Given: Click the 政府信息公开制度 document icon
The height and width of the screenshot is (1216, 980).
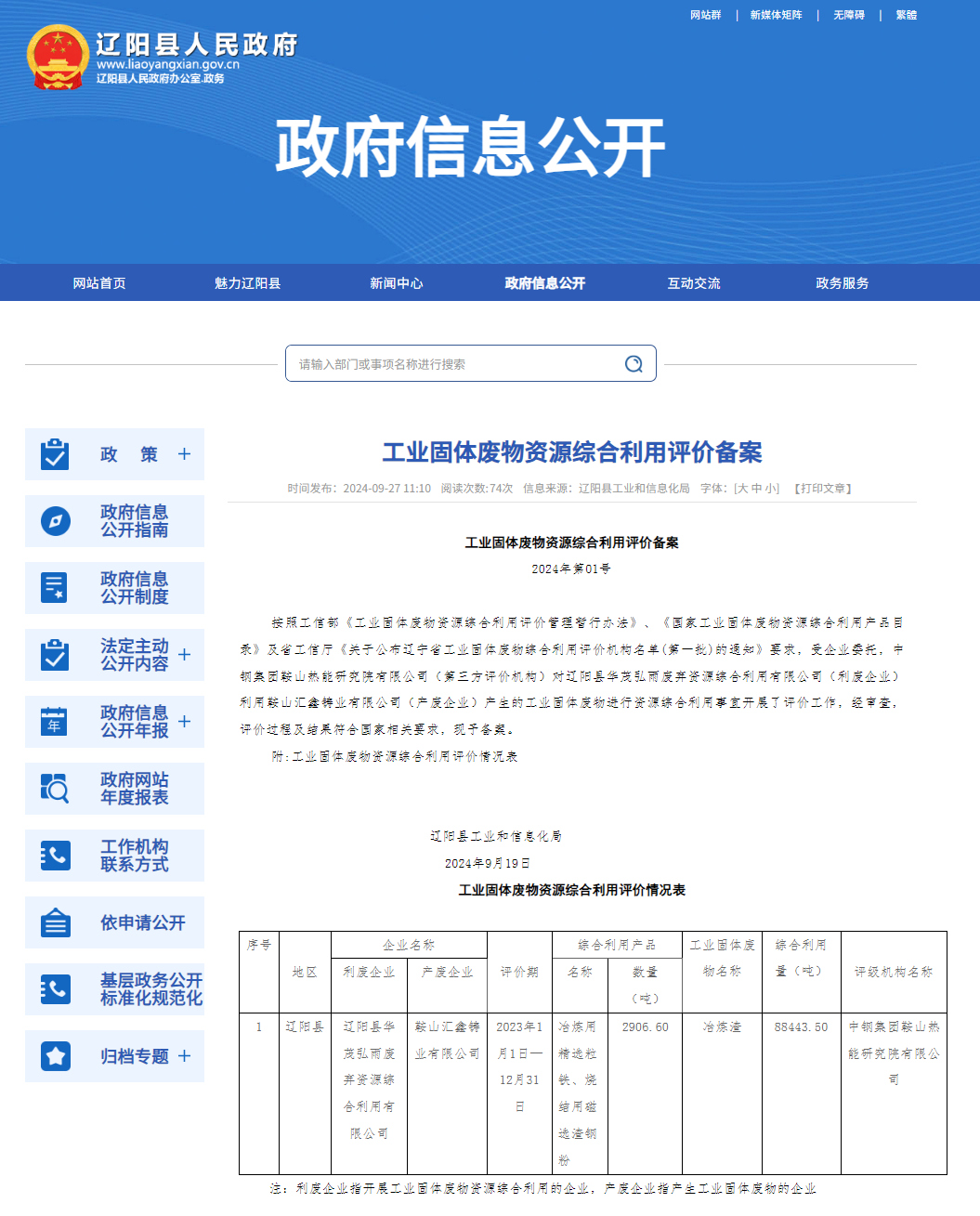Looking at the screenshot, I should click(55, 587).
